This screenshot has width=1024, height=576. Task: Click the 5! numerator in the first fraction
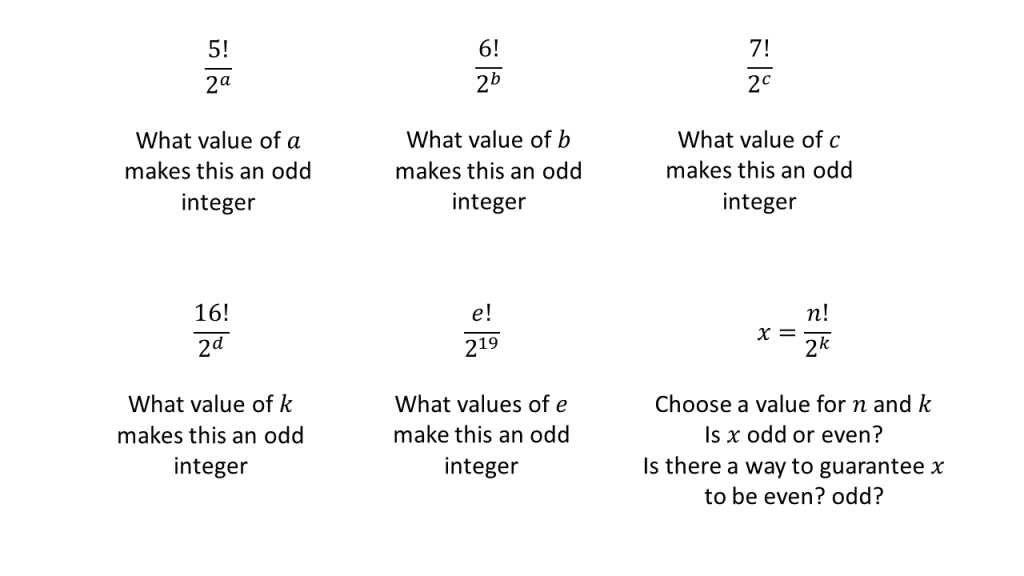point(218,49)
